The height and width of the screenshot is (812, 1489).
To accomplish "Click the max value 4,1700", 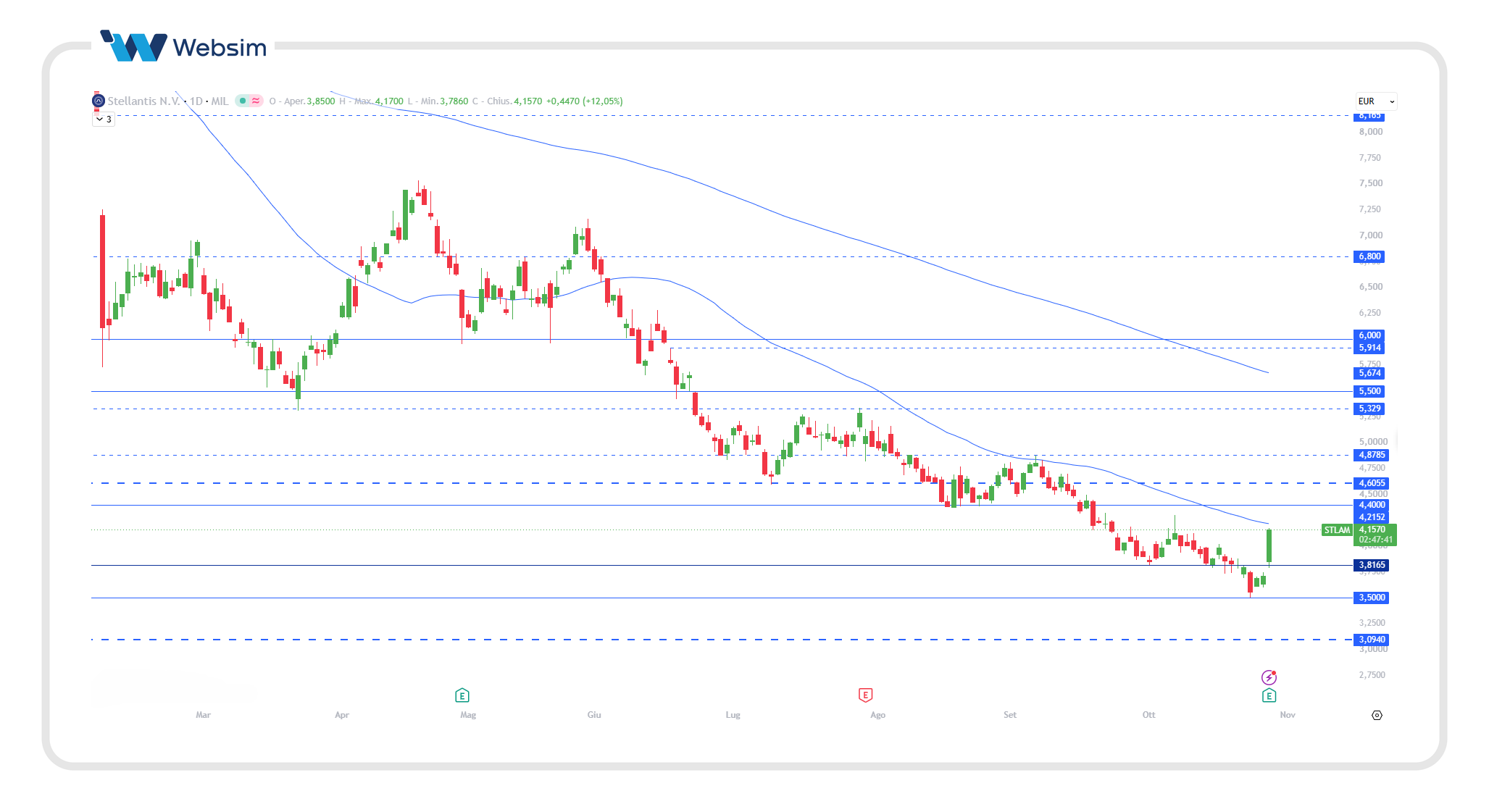I will [389, 101].
